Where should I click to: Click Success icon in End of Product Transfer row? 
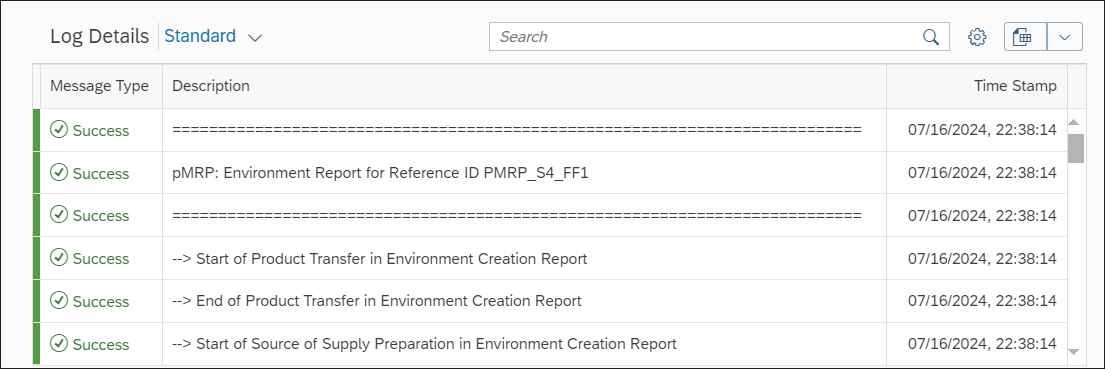point(59,301)
